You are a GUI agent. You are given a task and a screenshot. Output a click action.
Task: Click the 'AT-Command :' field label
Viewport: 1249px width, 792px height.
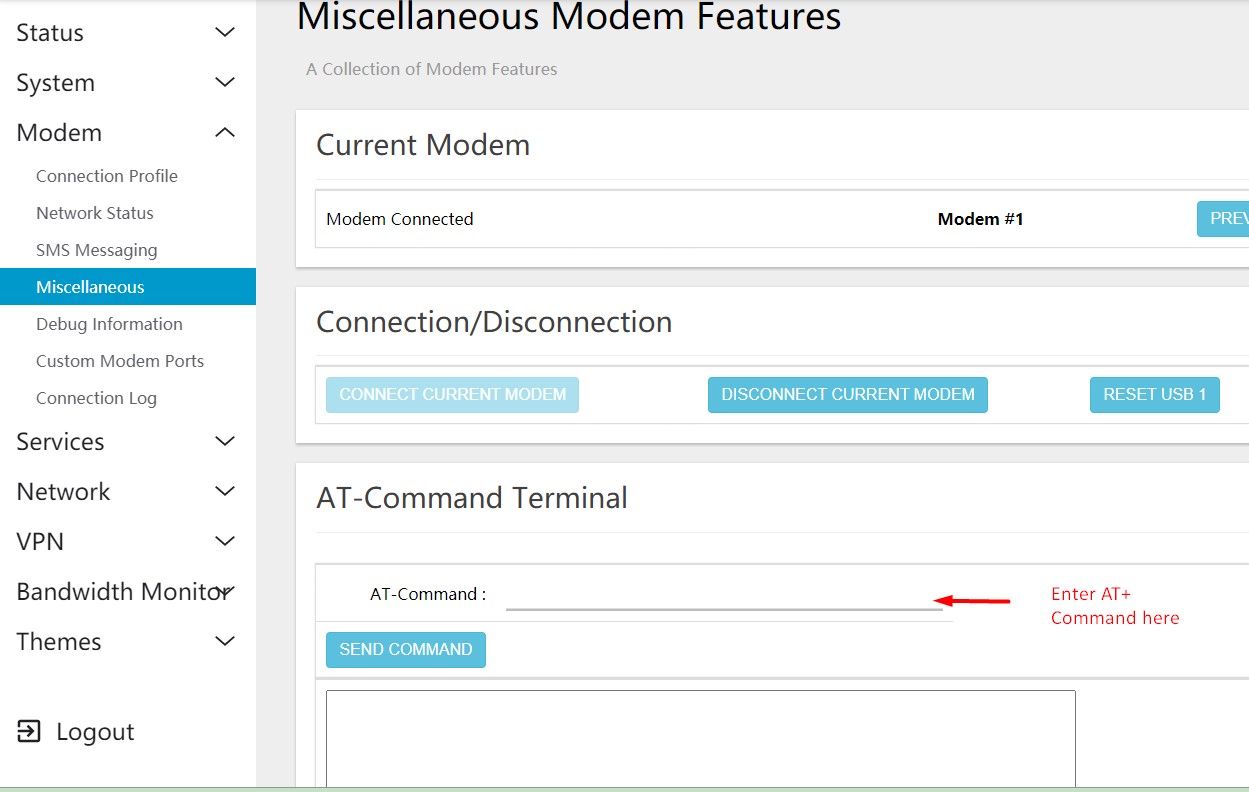click(x=428, y=594)
